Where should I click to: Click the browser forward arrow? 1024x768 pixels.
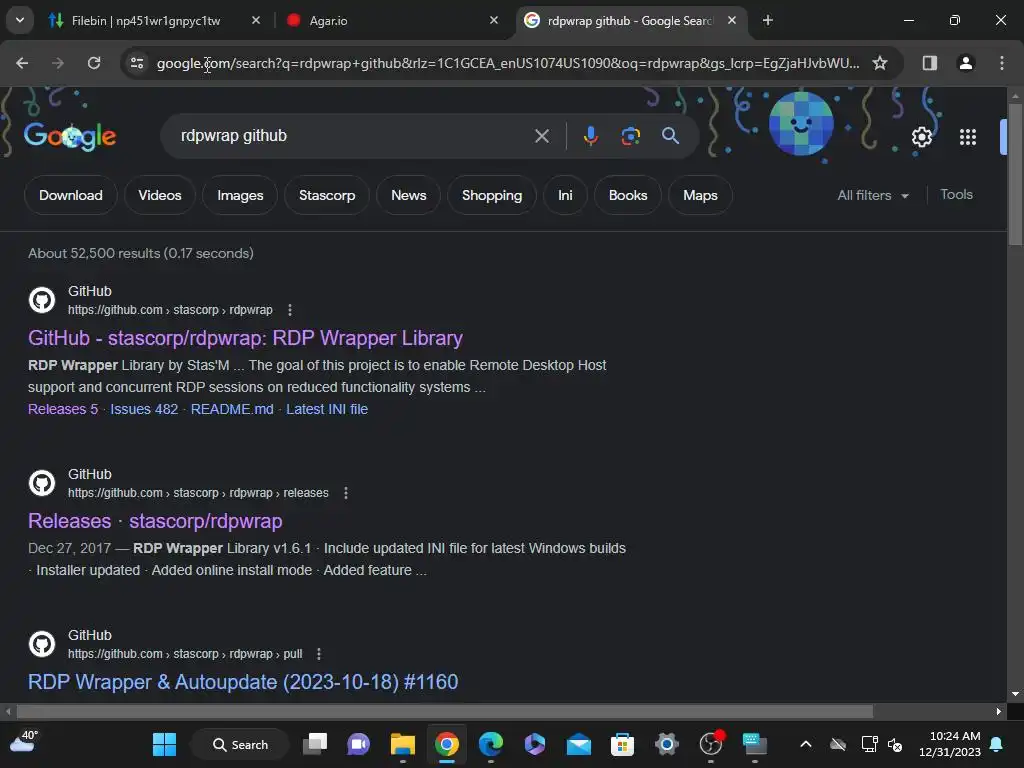click(x=58, y=63)
